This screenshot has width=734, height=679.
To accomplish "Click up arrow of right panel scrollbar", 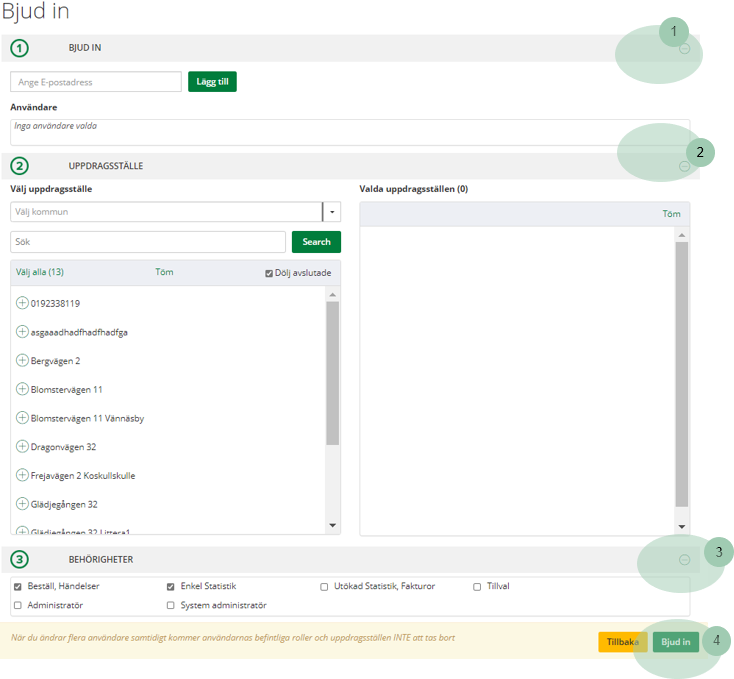I will coord(682,235).
